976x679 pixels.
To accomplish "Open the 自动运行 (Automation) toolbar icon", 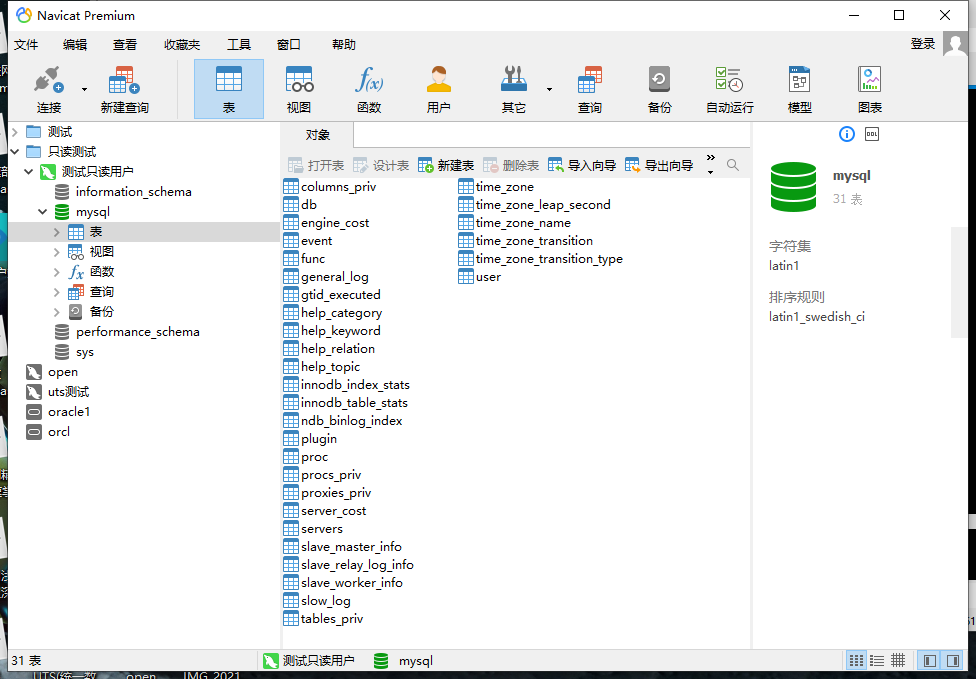I will pos(730,89).
